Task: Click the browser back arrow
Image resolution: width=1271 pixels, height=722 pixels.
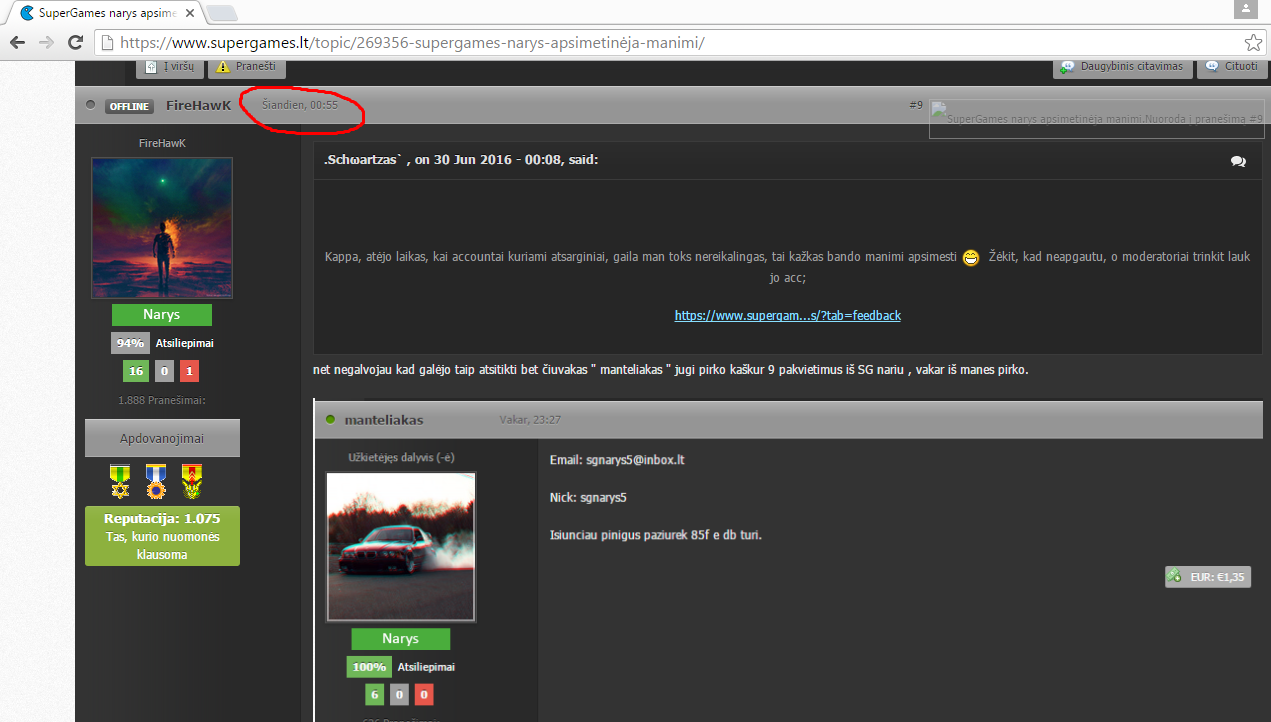Action: (x=16, y=43)
